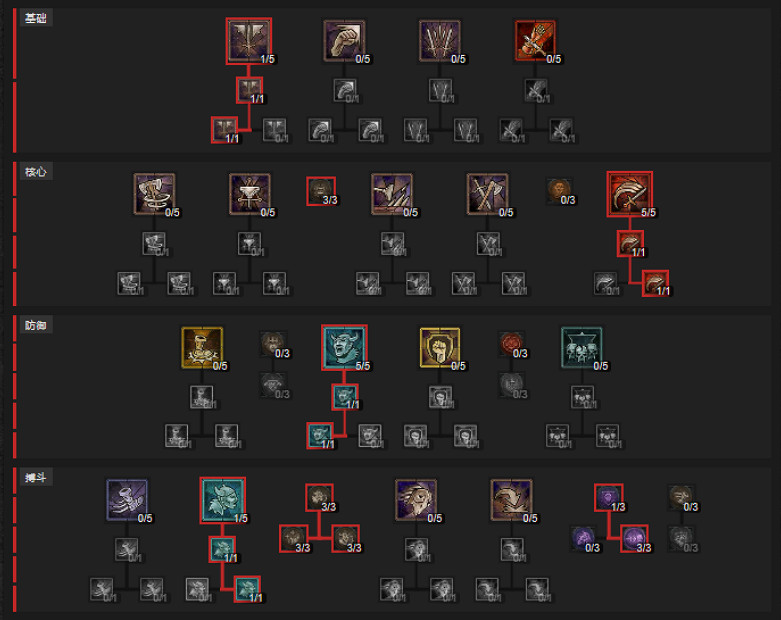The height and width of the screenshot is (620, 781).
Task: Click the teal three-skulls skill in 防御 row
Action: [x=582, y=348]
